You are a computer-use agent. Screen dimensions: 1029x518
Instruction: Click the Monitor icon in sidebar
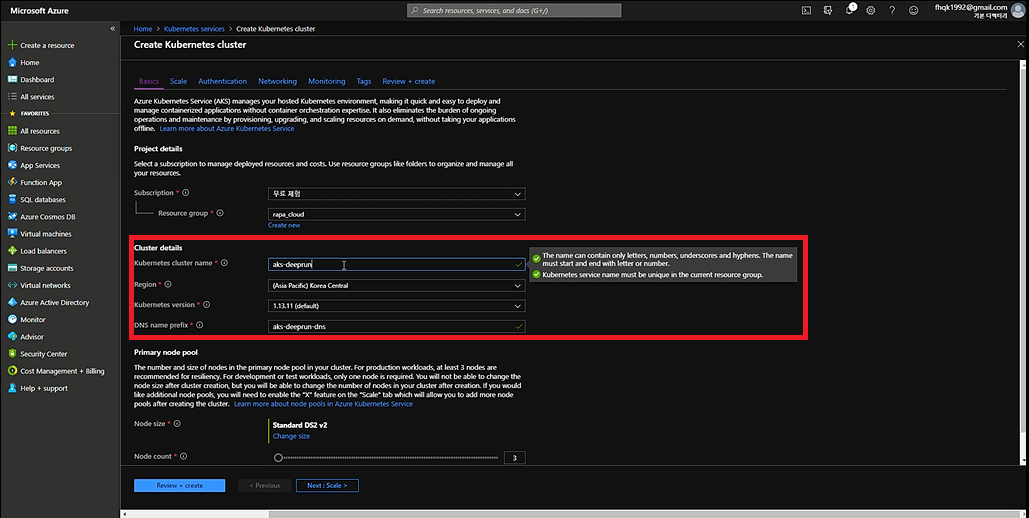point(12,319)
